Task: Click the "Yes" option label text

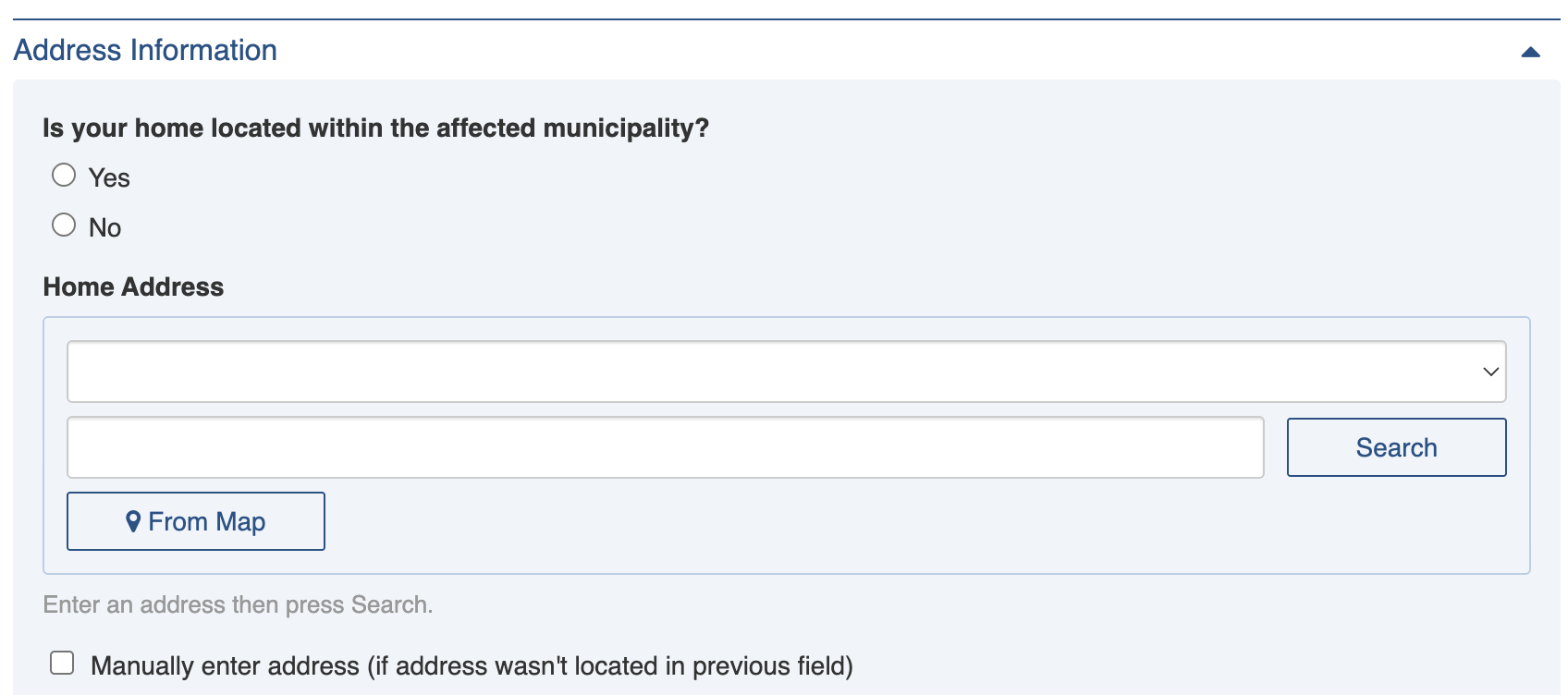Action: pos(109,177)
